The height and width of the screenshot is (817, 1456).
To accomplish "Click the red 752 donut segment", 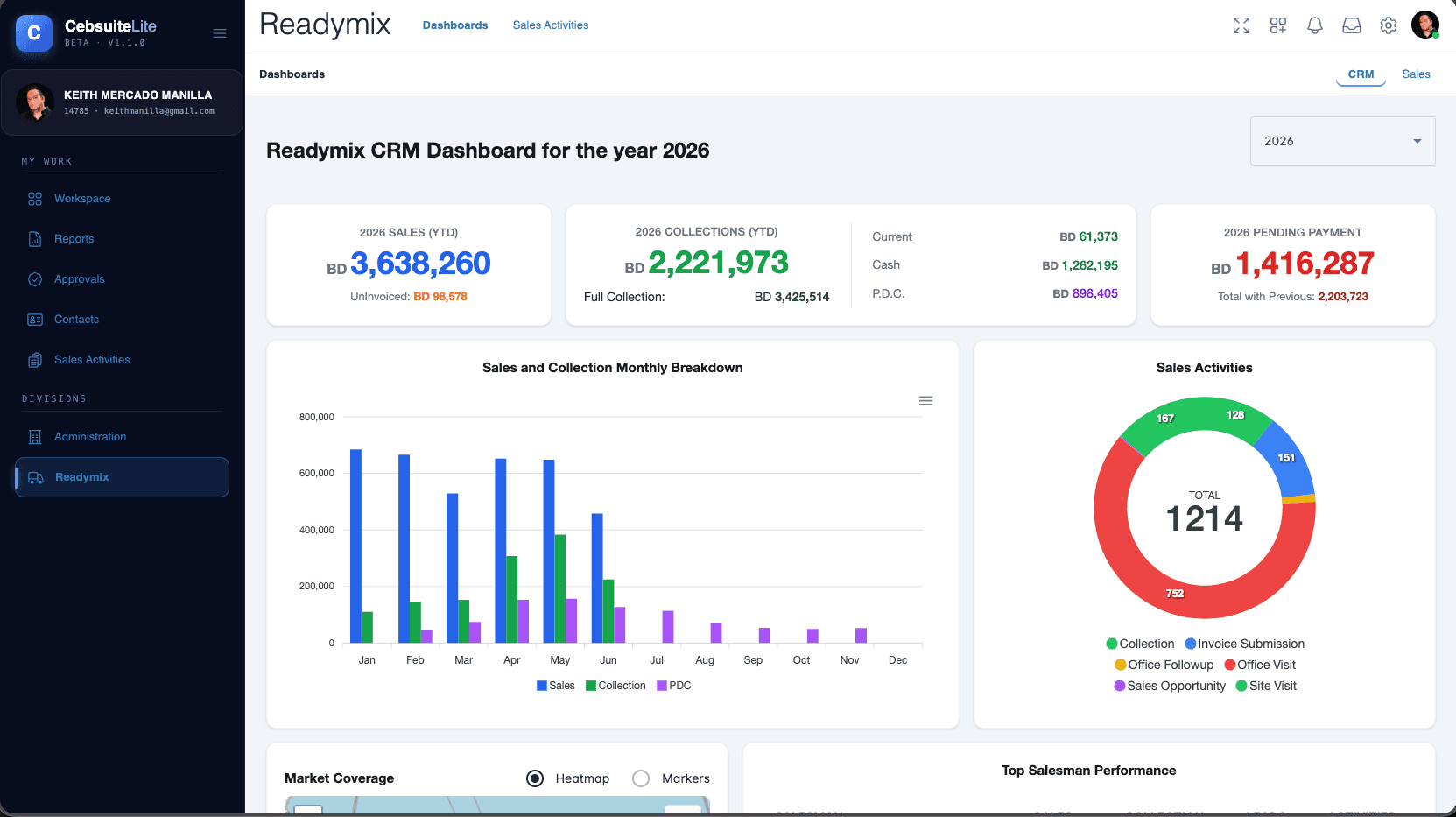I will 1175,592.
